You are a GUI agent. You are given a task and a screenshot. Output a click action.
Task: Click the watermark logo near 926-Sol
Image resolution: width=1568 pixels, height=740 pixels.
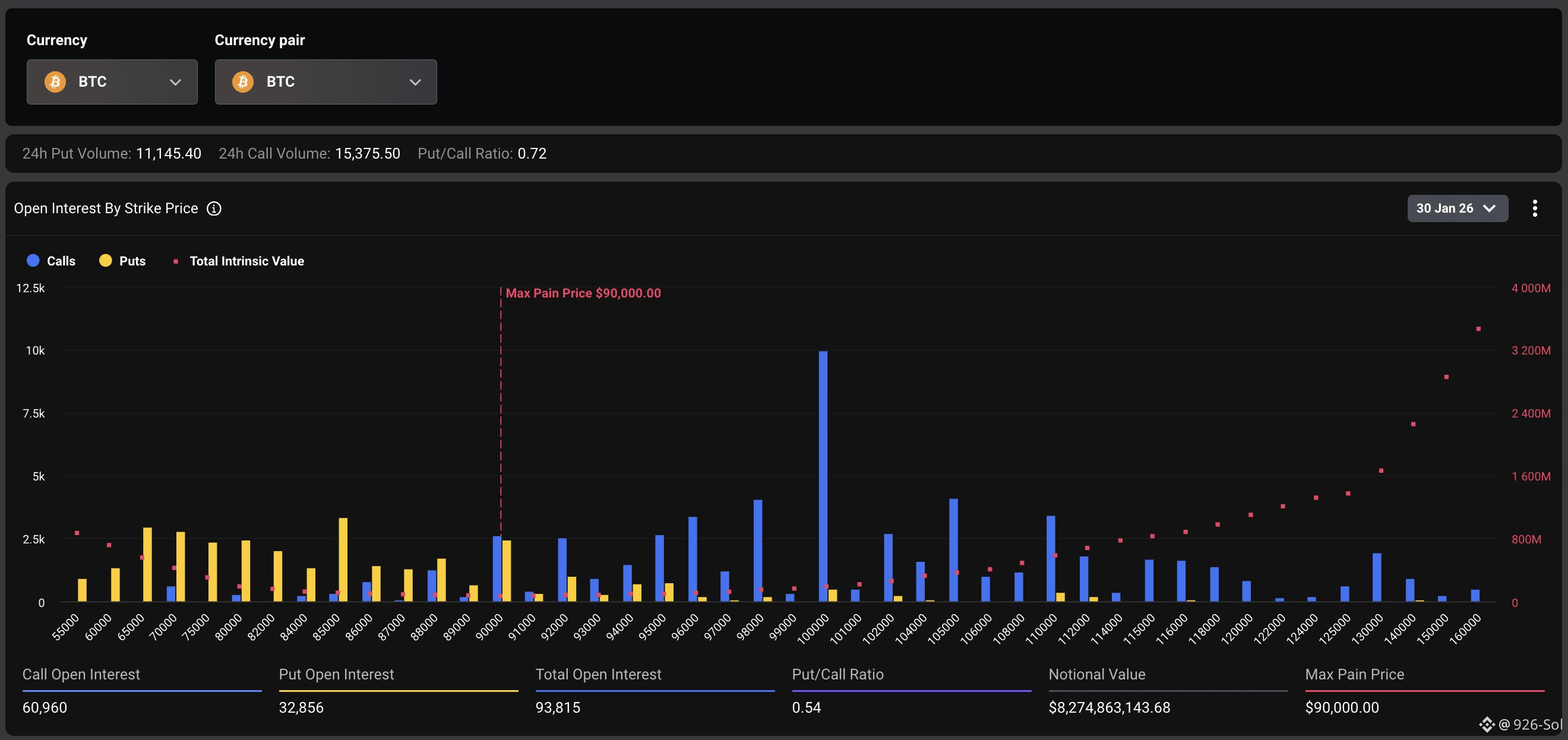point(1487,724)
